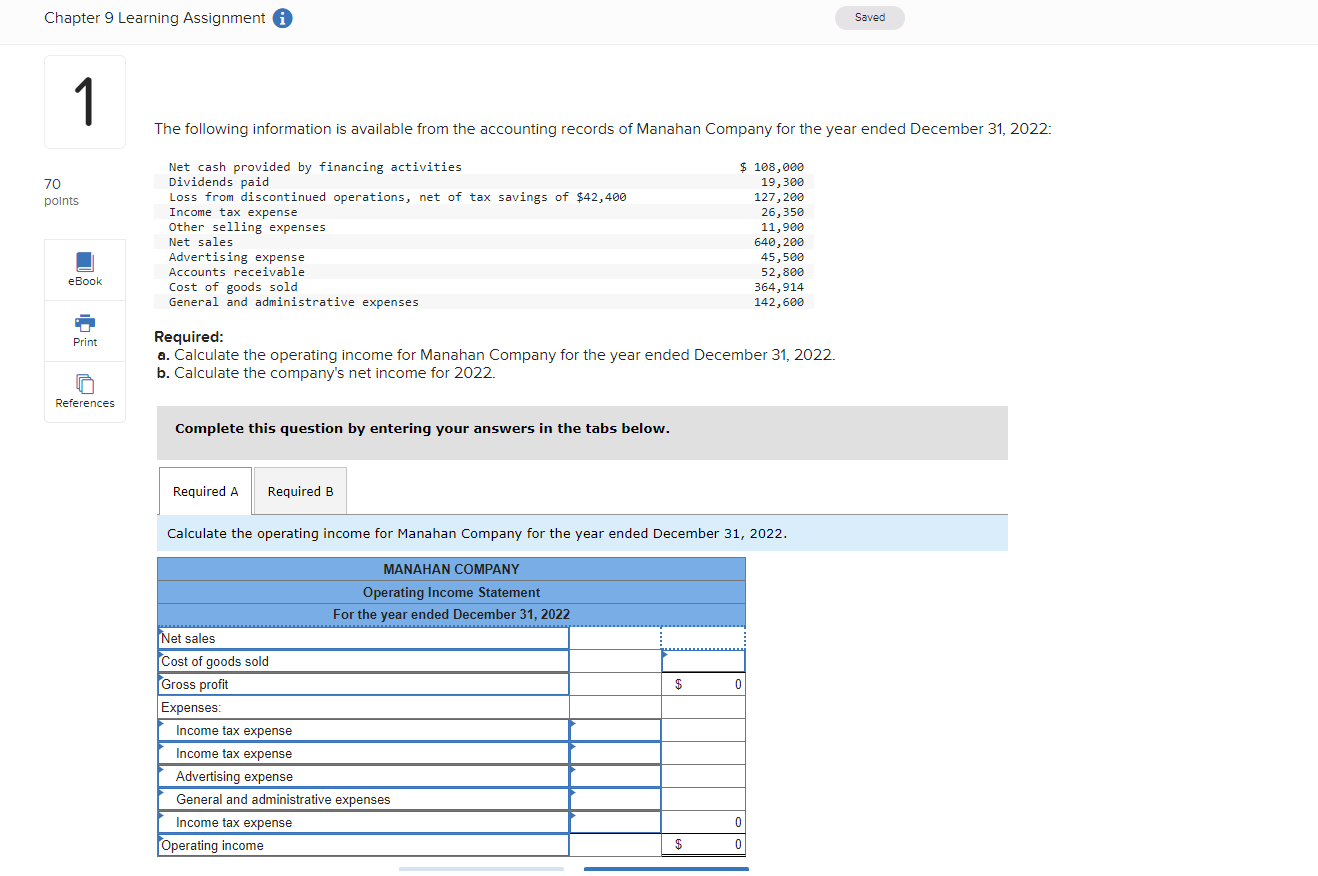Click the net cash financing value $ 108,000
Screen dimensions: 1318x876
[772, 167]
